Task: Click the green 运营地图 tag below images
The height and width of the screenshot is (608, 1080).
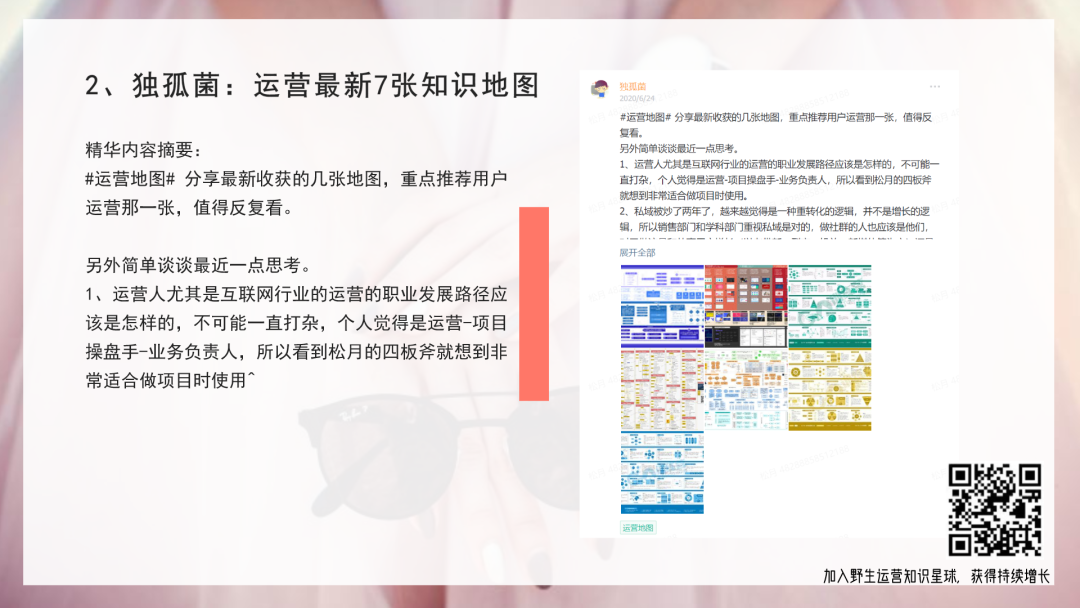Action: [x=638, y=528]
